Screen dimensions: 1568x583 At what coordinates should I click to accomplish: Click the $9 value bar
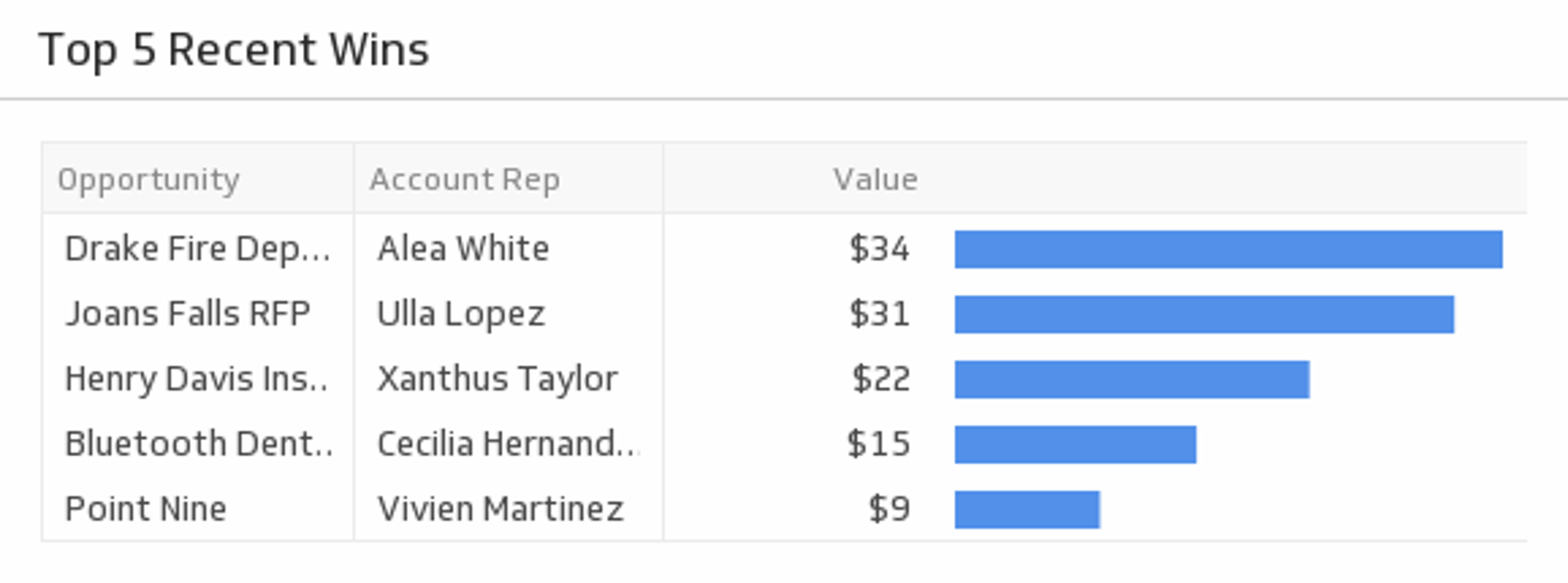[x=1027, y=510]
